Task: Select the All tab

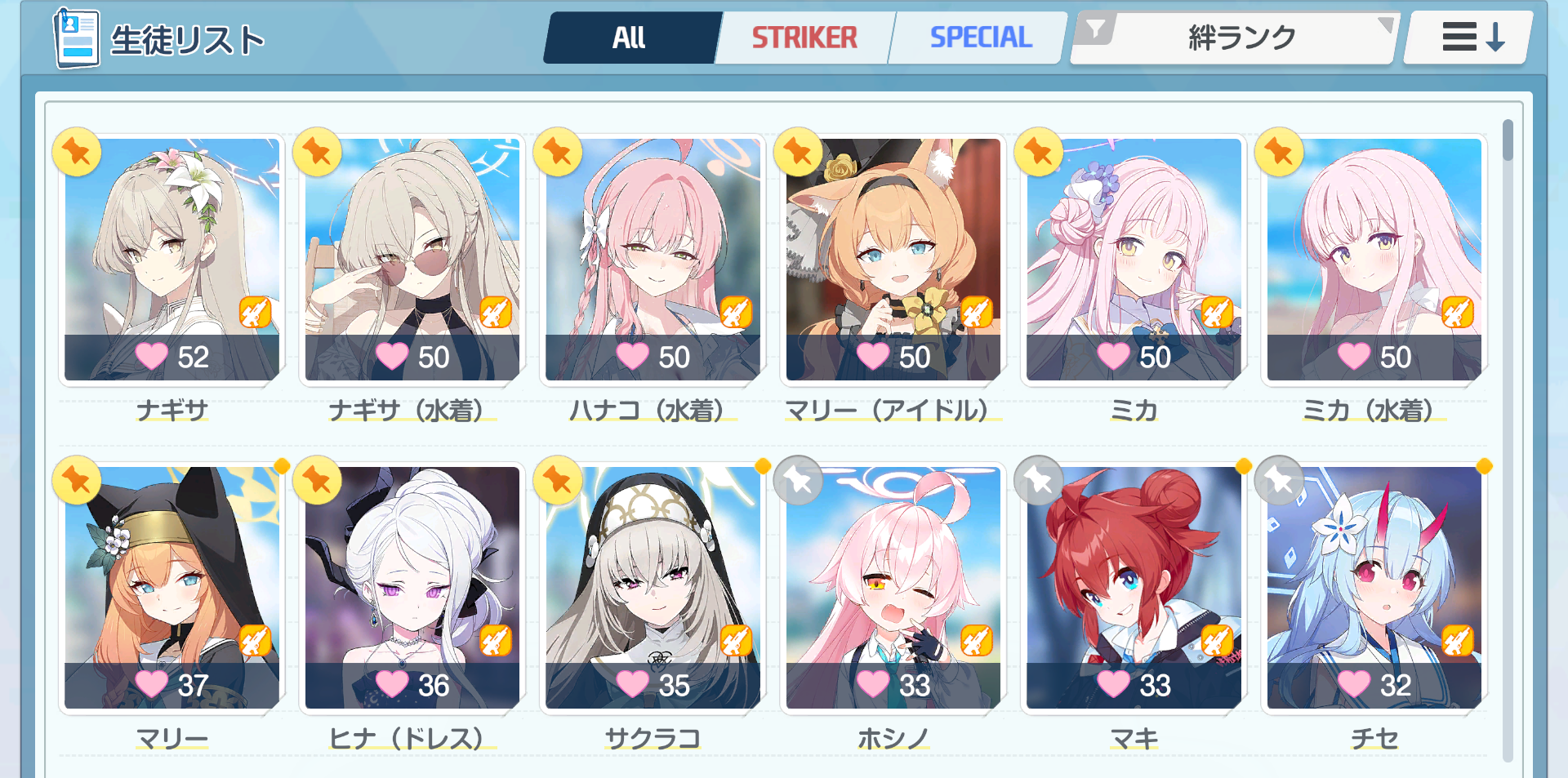Action: (629, 38)
